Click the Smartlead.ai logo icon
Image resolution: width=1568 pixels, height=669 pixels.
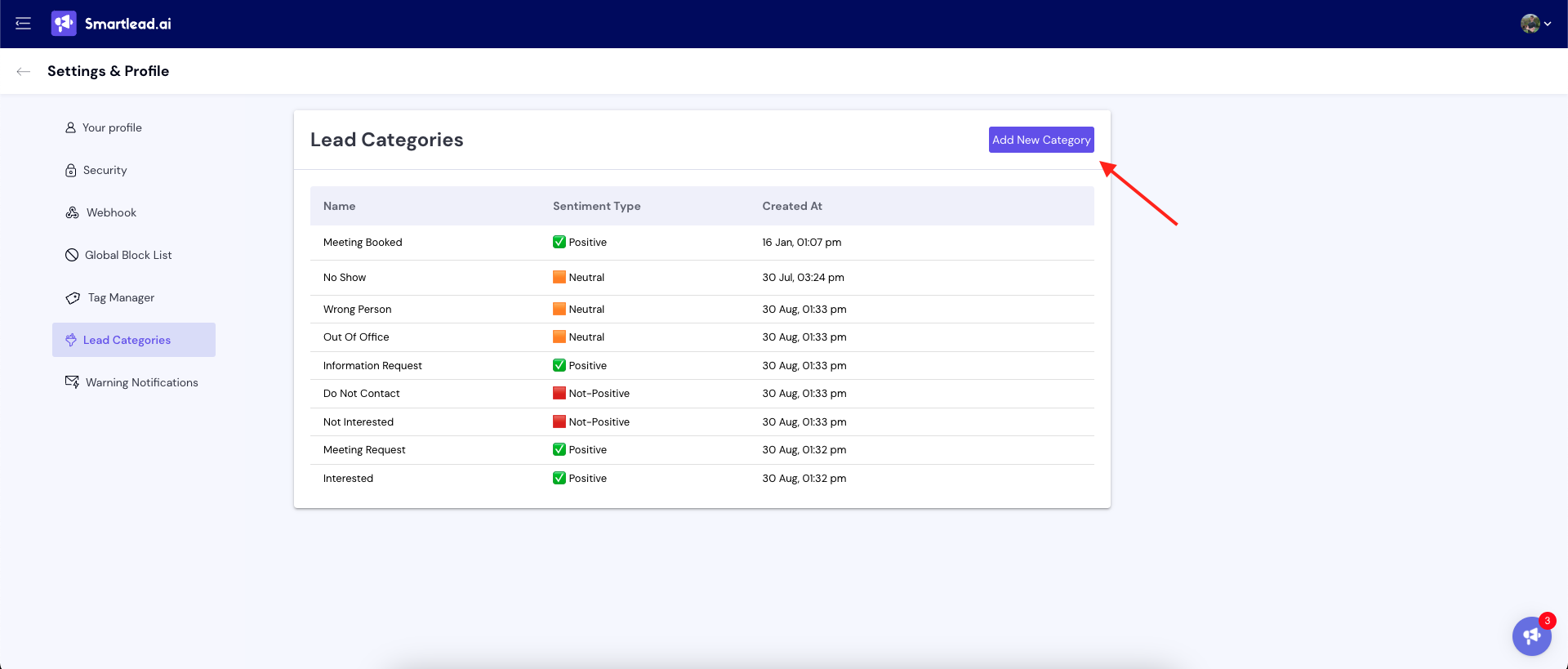(64, 24)
